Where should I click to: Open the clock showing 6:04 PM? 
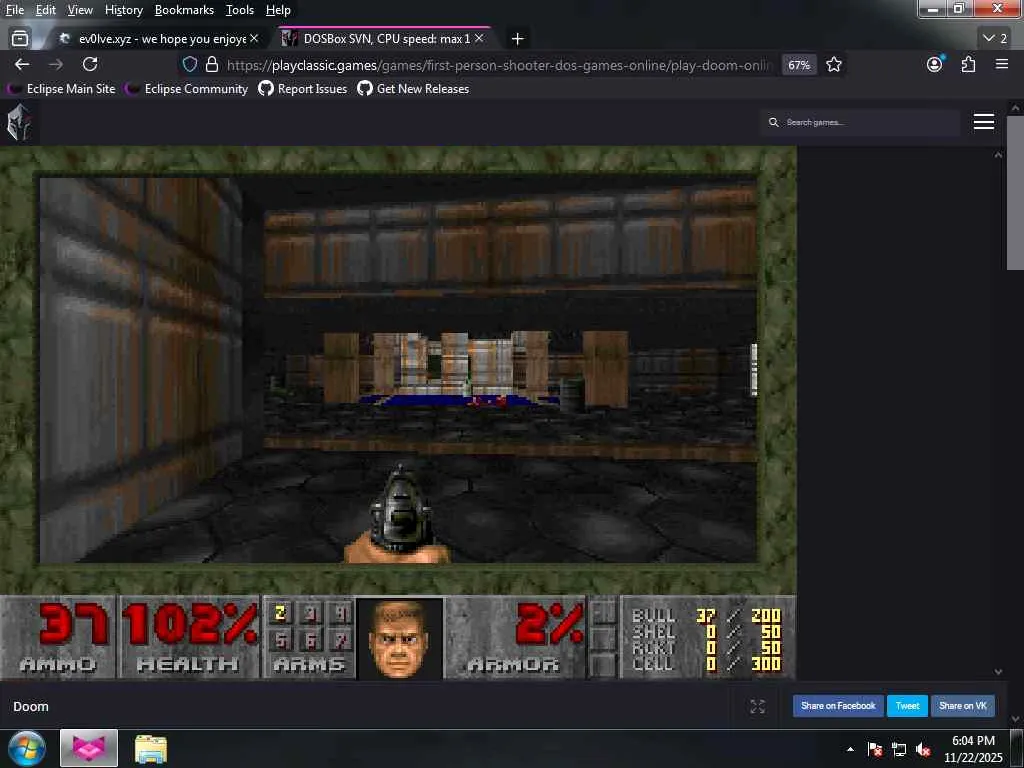point(973,749)
